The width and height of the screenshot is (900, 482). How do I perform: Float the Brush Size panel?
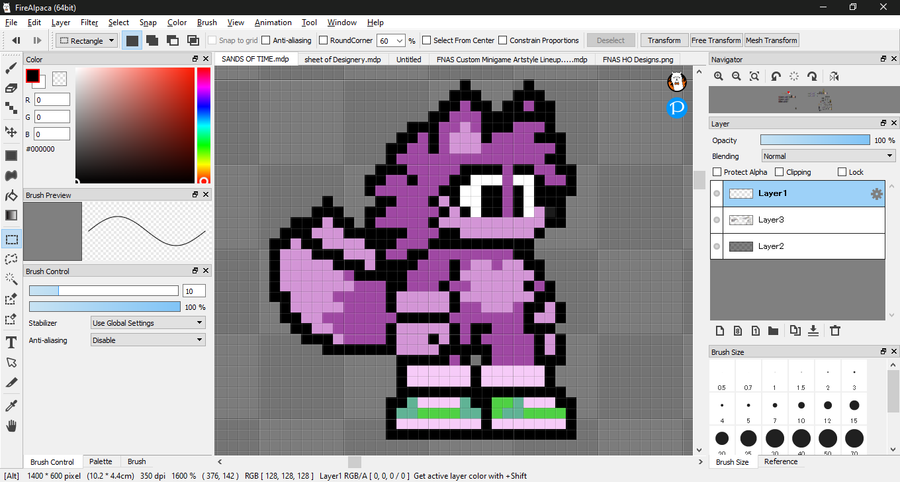click(x=883, y=352)
